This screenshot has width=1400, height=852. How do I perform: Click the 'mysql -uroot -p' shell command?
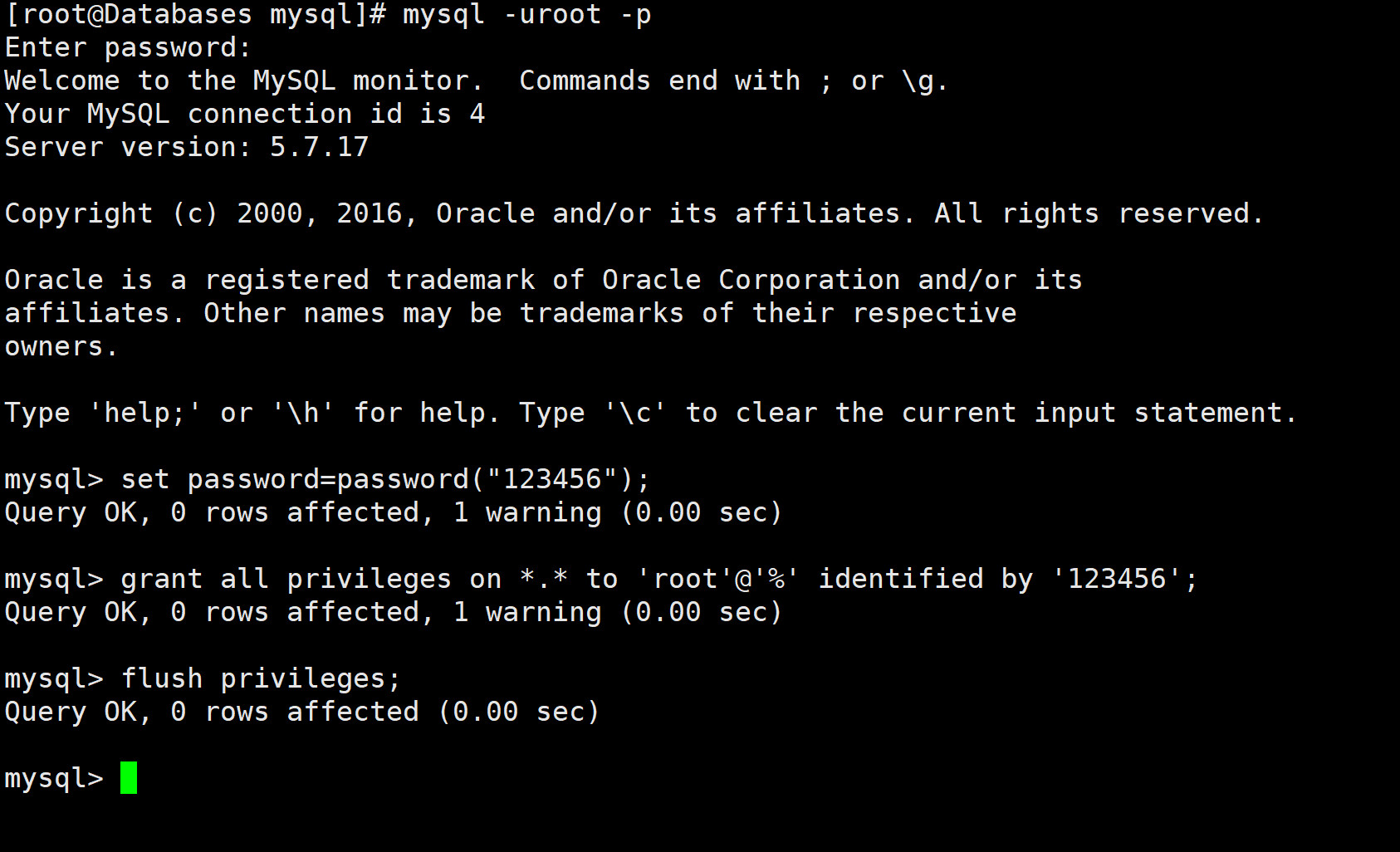pos(526,14)
